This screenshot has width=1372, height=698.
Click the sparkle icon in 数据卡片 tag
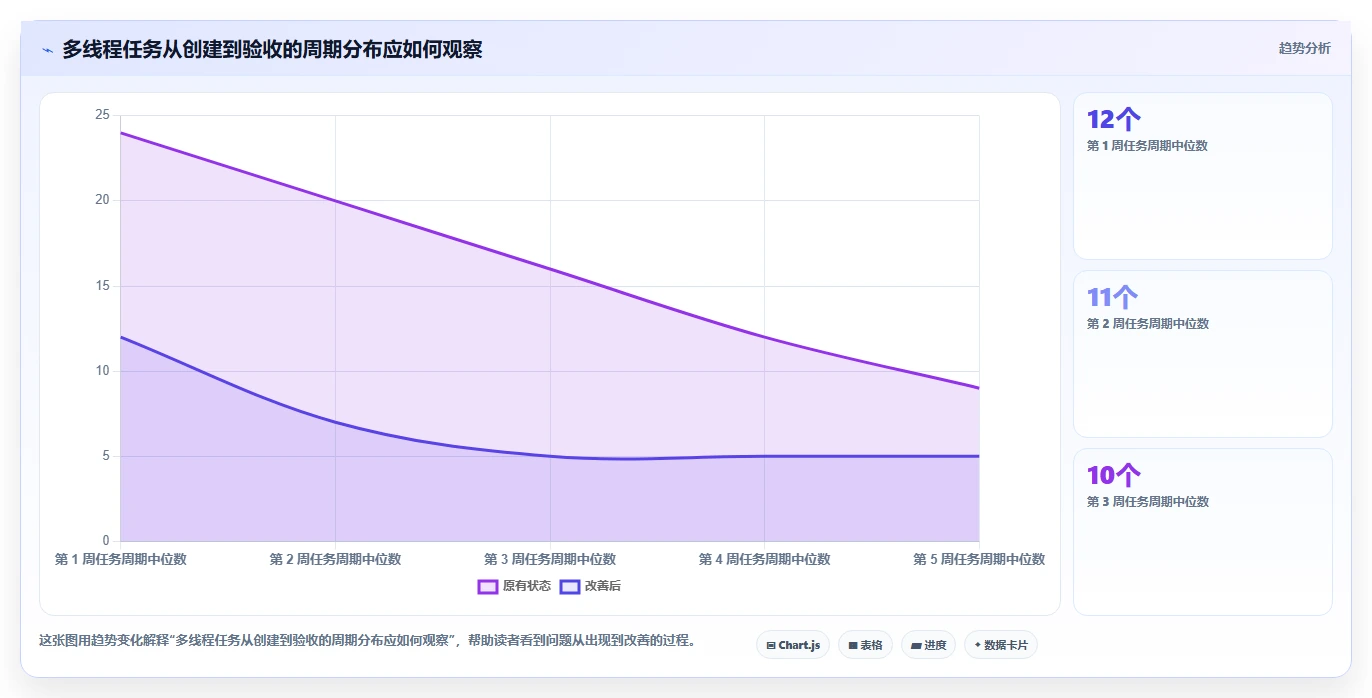(x=977, y=645)
